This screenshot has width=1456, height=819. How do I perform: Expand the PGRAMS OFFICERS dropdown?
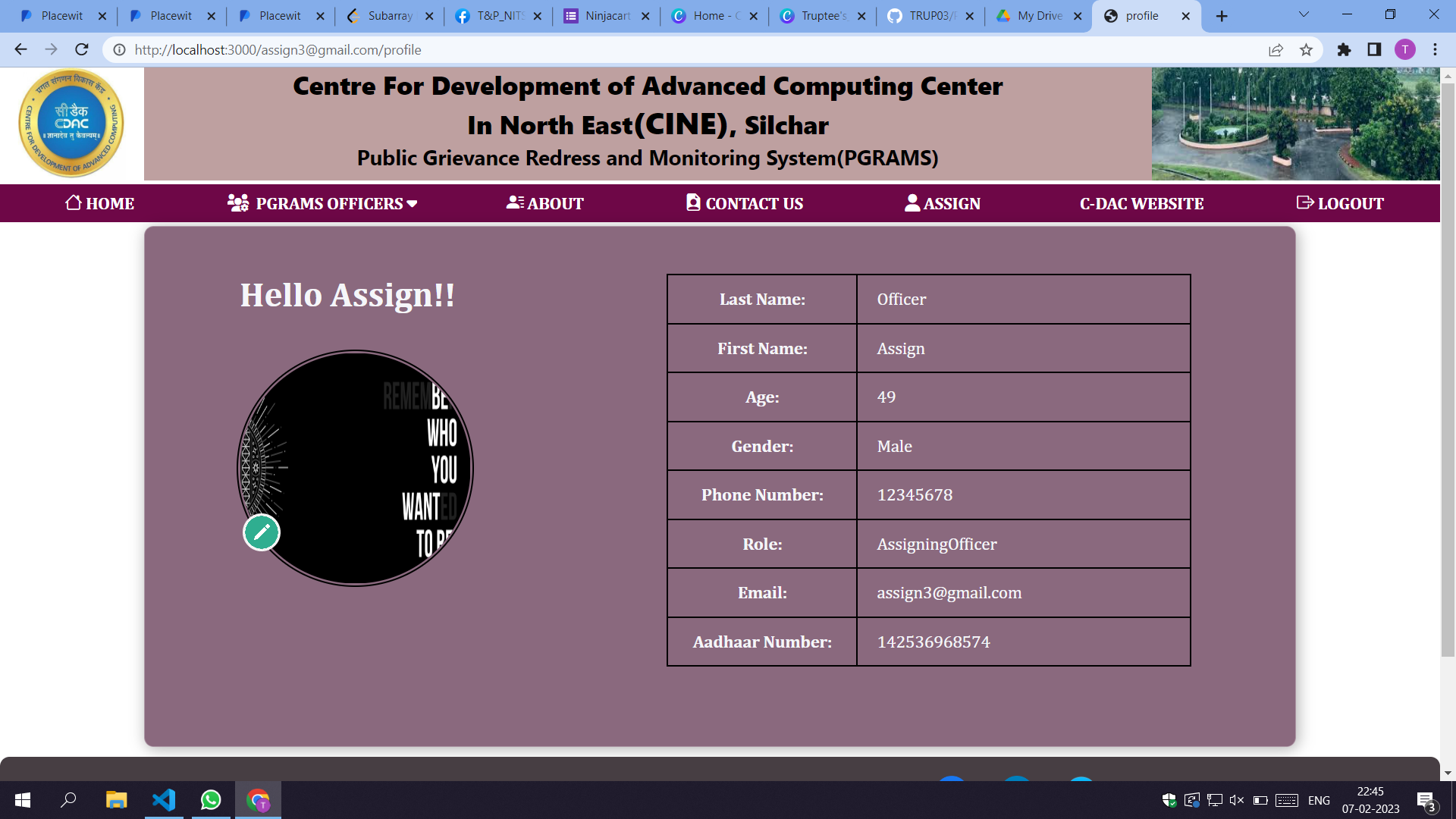tap(323, 203)
